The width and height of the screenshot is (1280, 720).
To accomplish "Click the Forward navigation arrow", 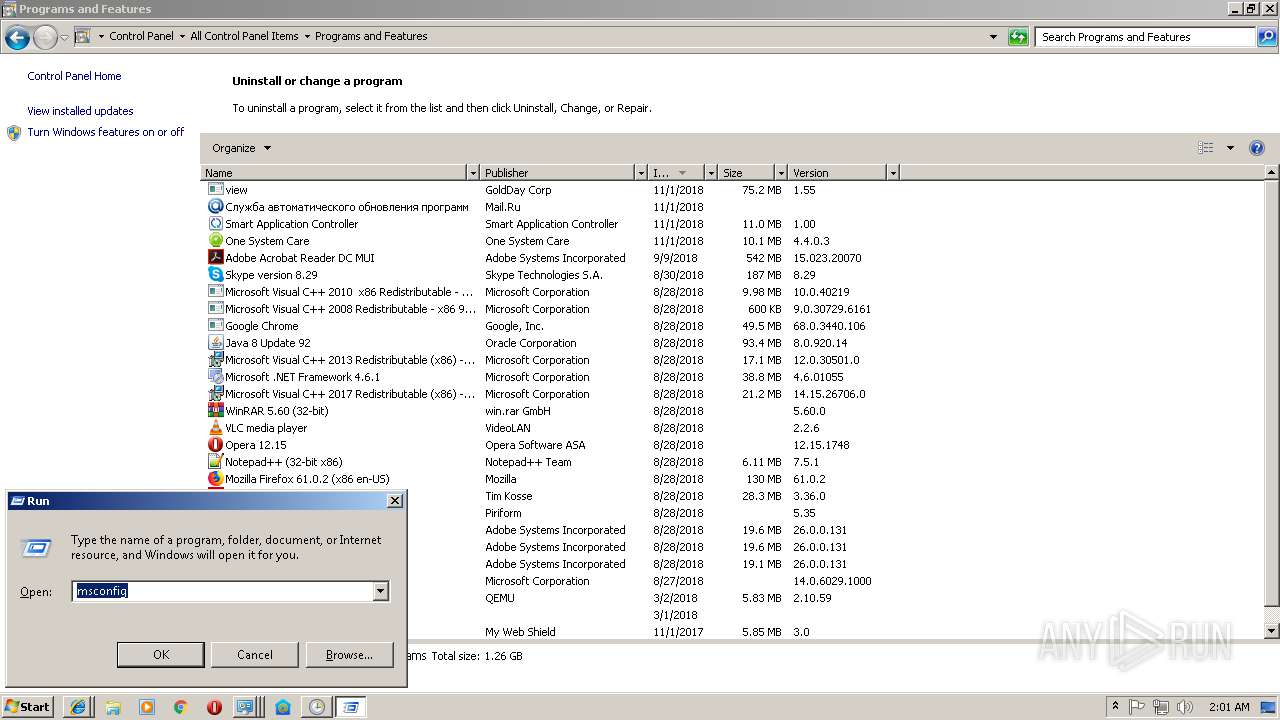I will pyautogui.click(x=45, y=37).
